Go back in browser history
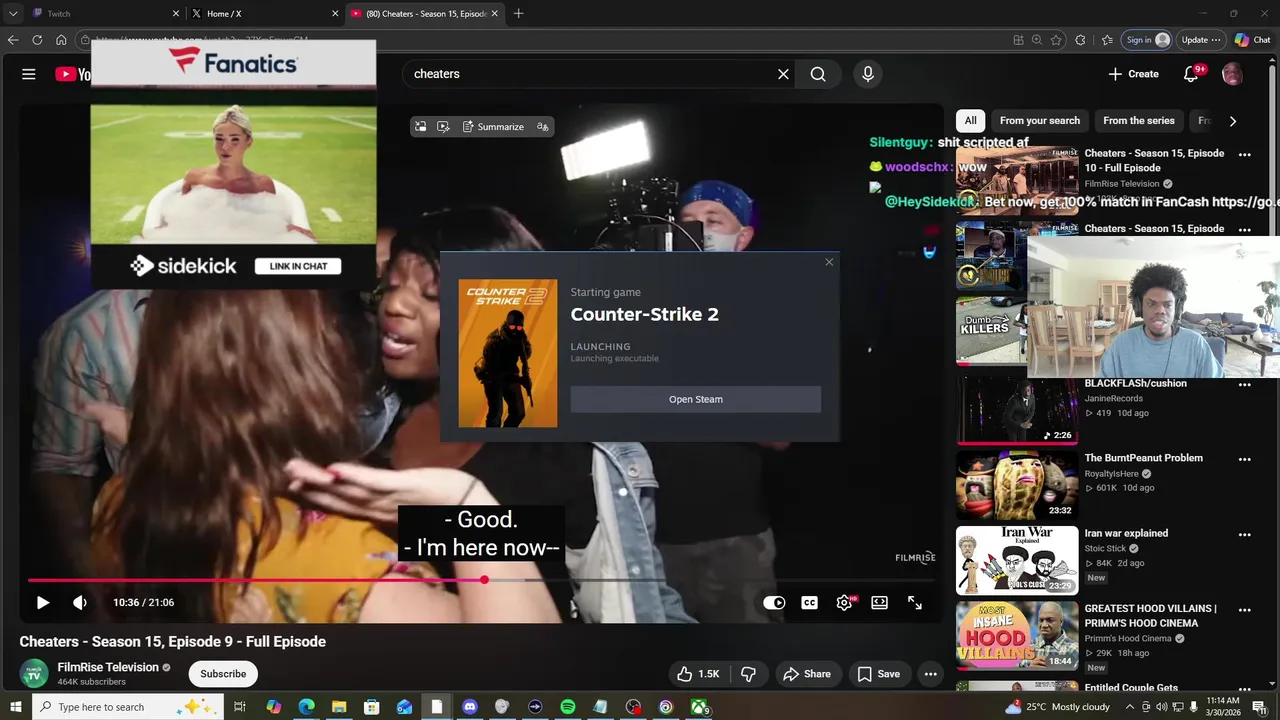 (13, 40)
